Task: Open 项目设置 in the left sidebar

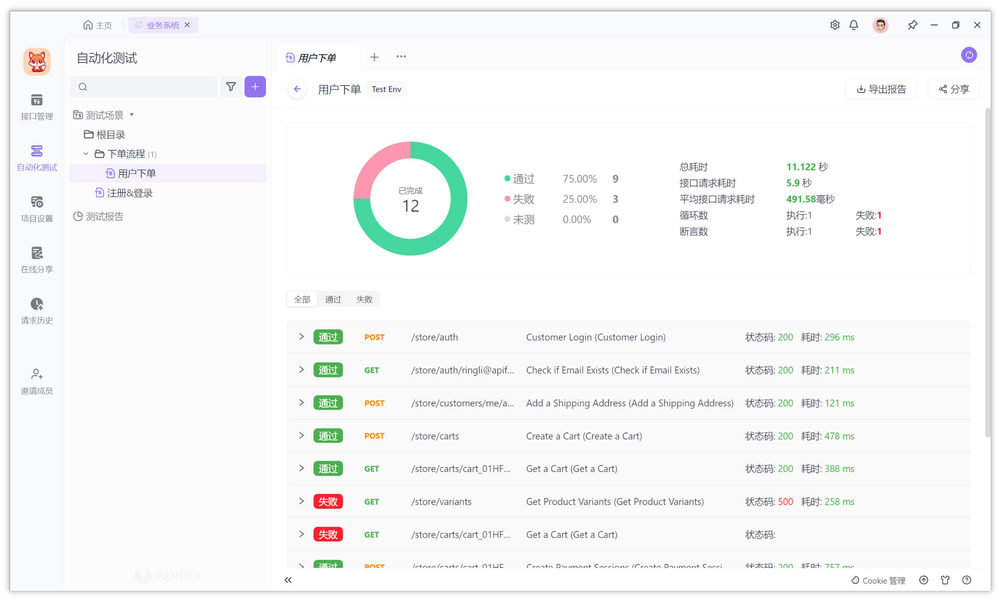Action: pos(37,208)
